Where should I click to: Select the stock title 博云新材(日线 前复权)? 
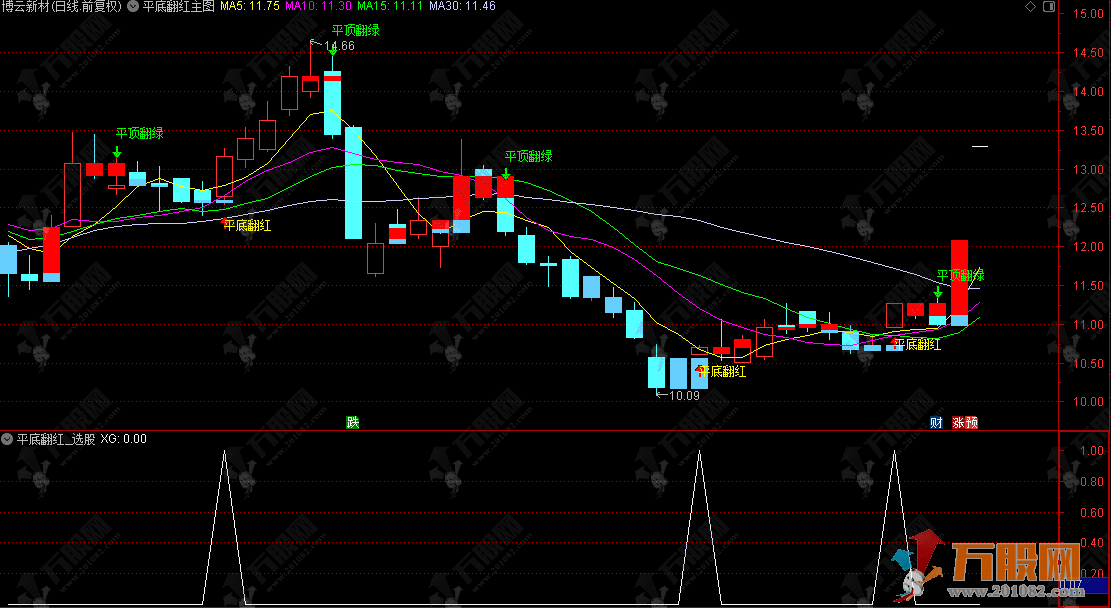[x=61, y=6]
